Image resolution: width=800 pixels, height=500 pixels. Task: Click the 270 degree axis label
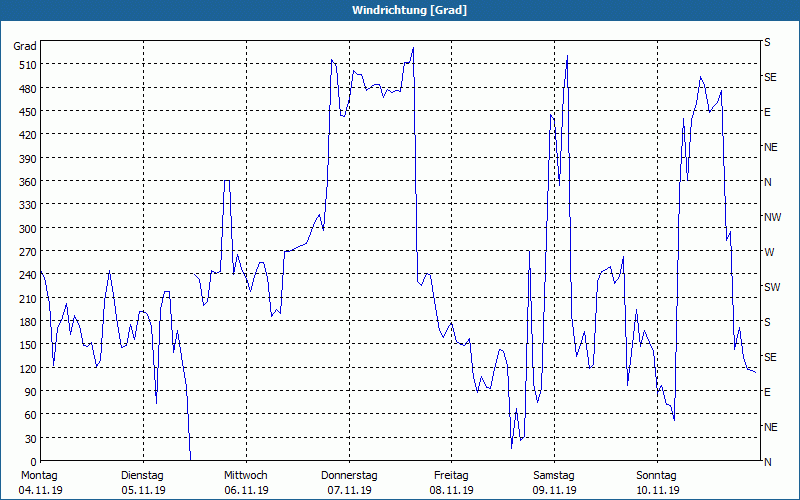click(x=28, y=252)
